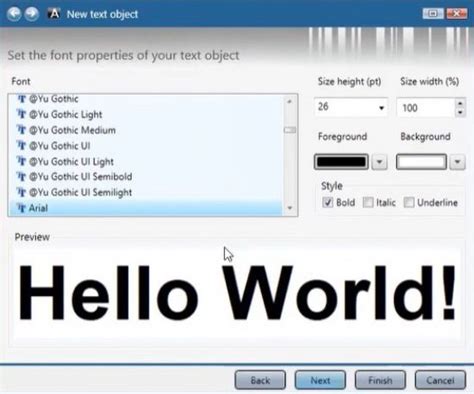Select the @Yu Gothic font row
The image size is (474, 394).
click(x=145, y=99)
